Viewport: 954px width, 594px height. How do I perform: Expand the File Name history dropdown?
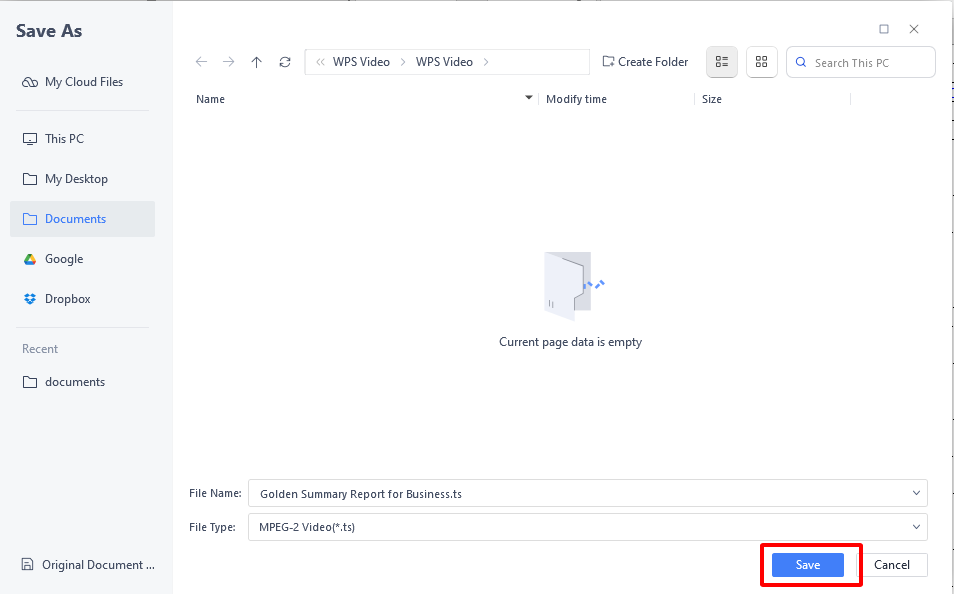point(915,493)
